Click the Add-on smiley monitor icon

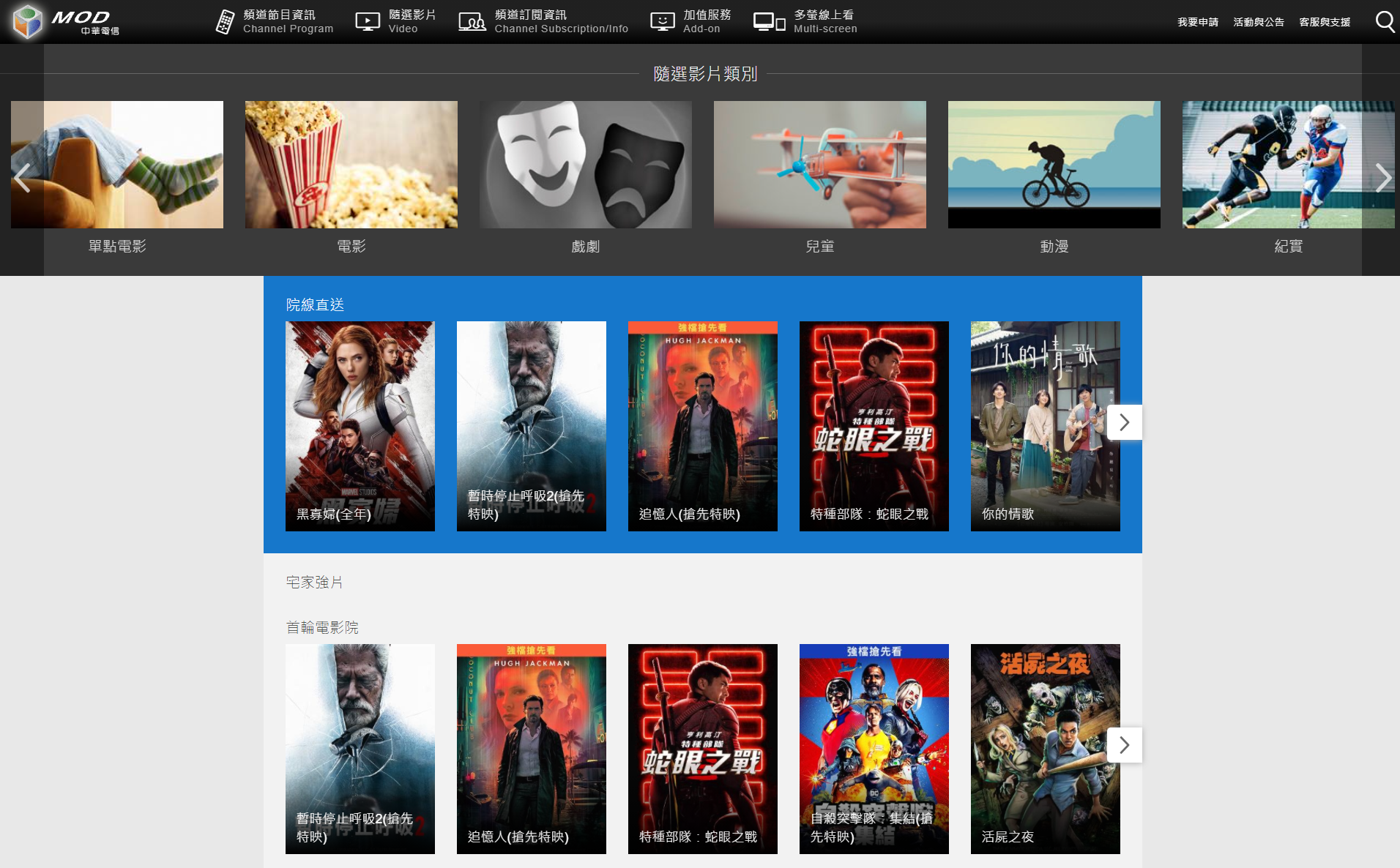pyautogui.click(x=663, y=22)
